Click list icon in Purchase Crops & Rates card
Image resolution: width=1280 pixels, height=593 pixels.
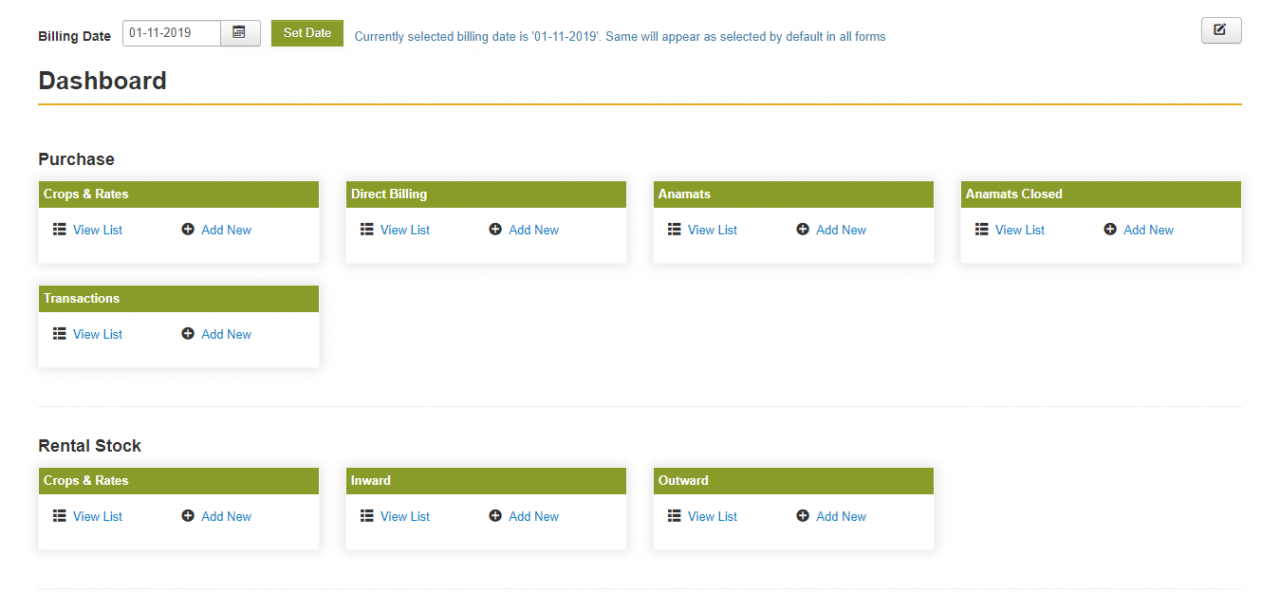(x=59, y=230)
